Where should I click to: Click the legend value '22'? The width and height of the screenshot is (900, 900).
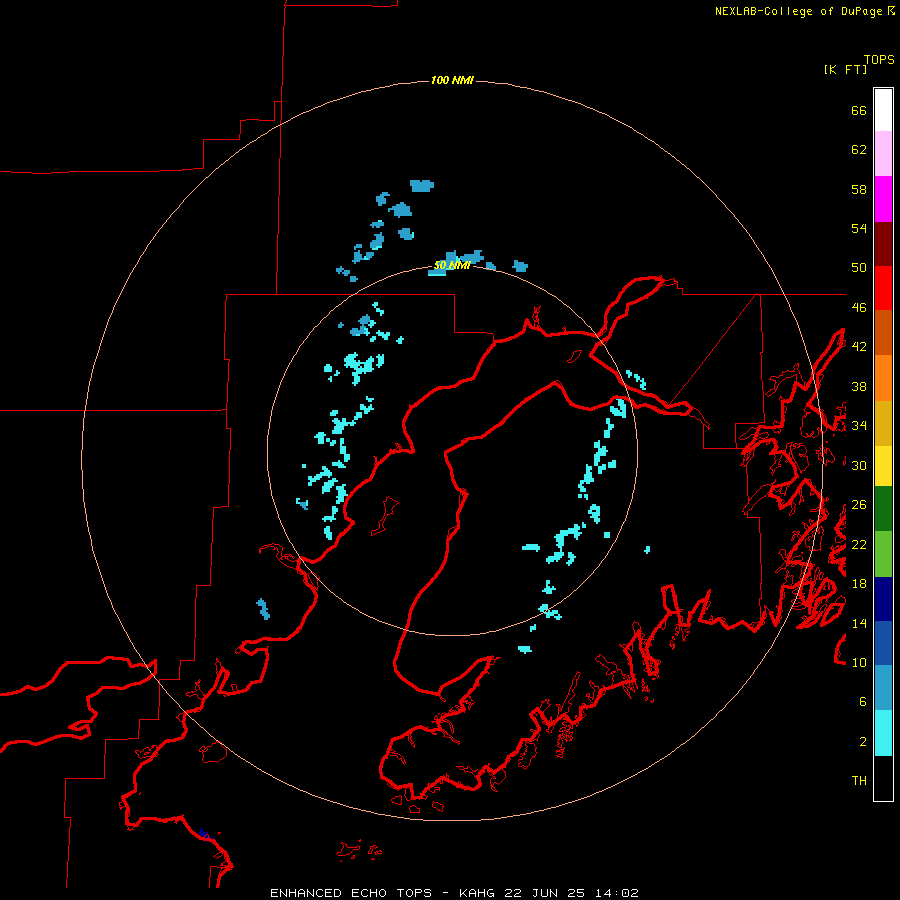tap(859, 544)
